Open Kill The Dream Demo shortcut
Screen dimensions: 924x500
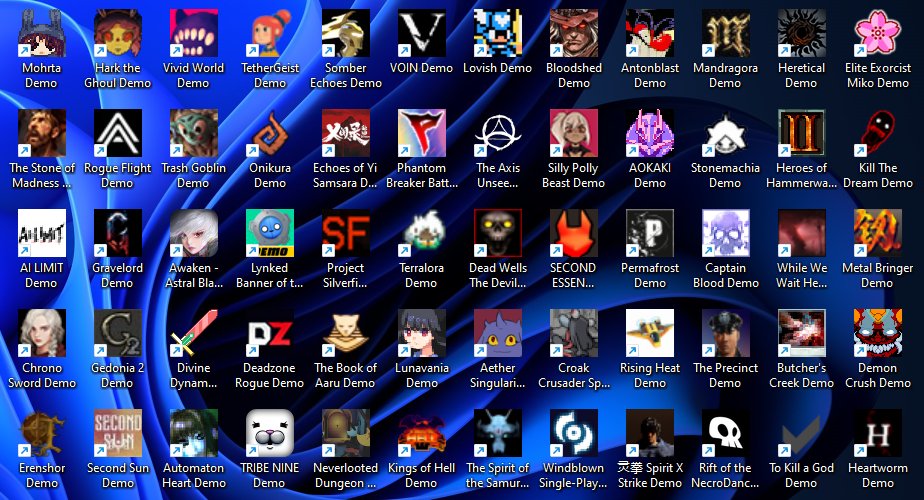coord(878,133)
